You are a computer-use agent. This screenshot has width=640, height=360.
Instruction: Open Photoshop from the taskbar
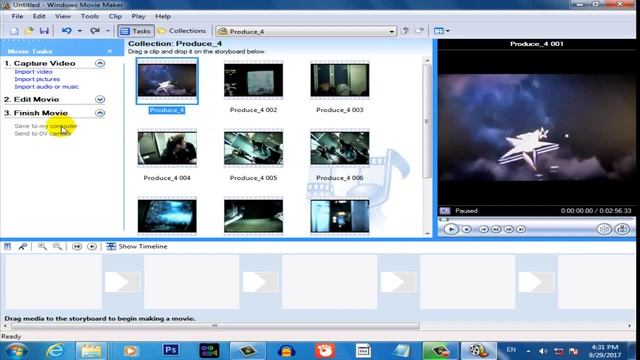tap(171, 350)
